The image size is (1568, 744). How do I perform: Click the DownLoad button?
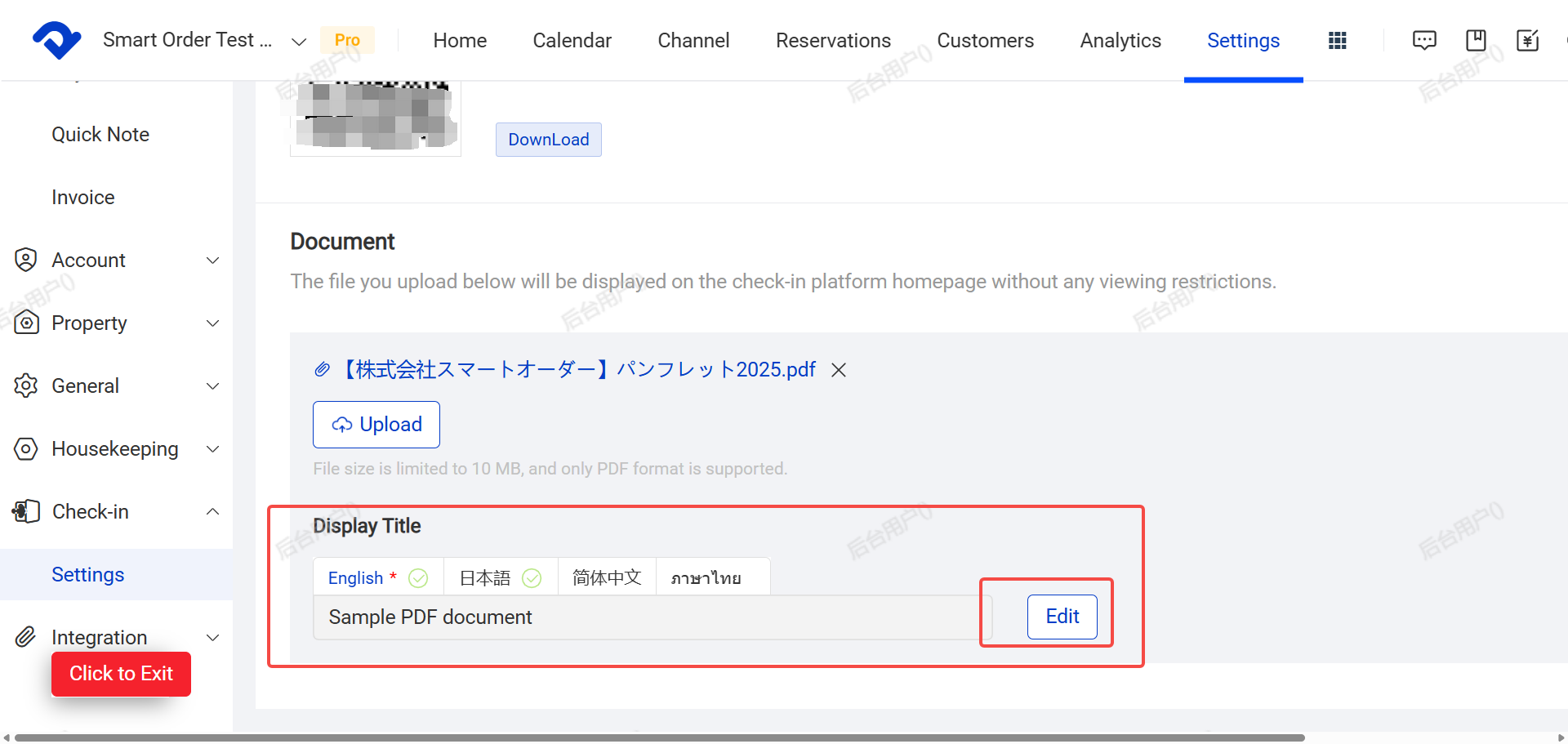[x=549, y=140]
